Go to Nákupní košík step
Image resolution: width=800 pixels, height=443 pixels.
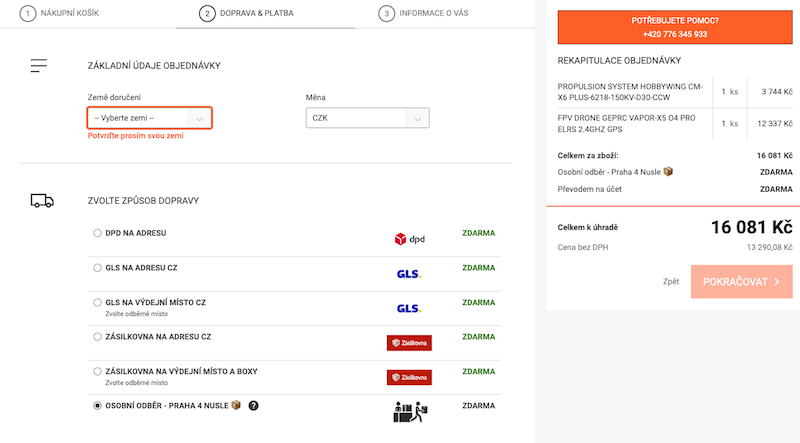point(59,13)
